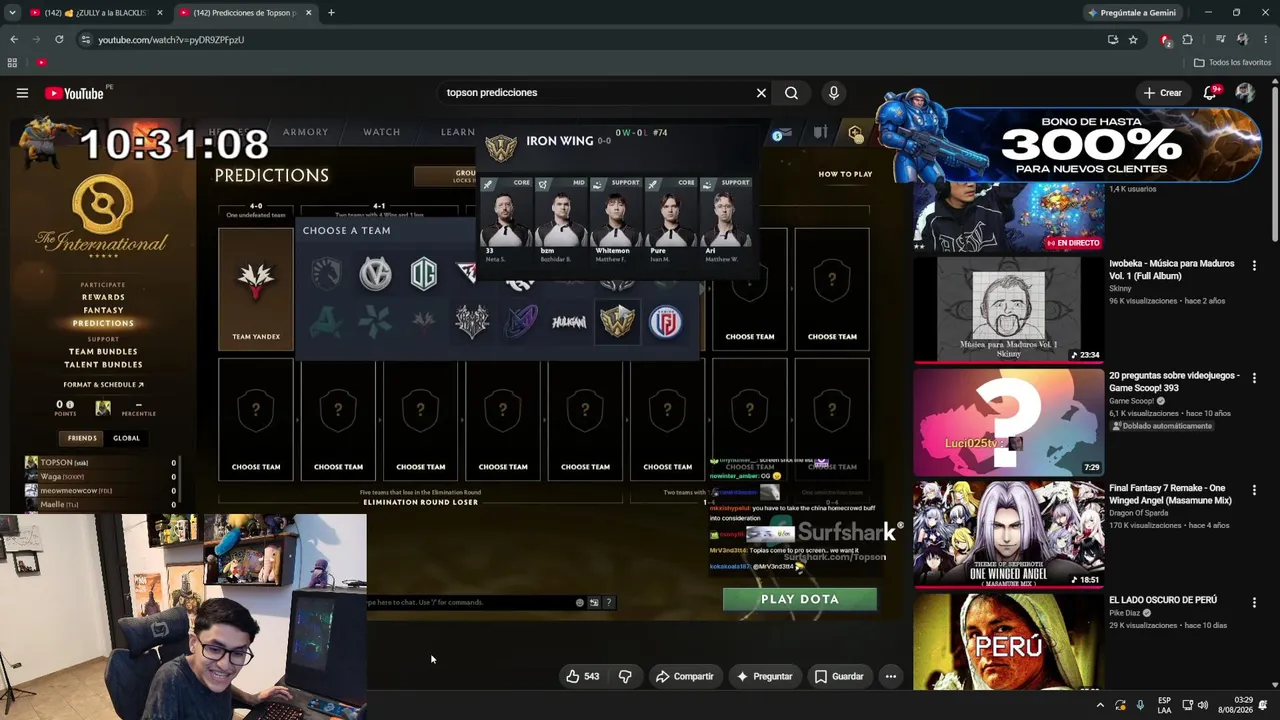Open the 20 preguntas sobre videojuegos thumbnail
1280x720 pixels.
point(1008,421)
